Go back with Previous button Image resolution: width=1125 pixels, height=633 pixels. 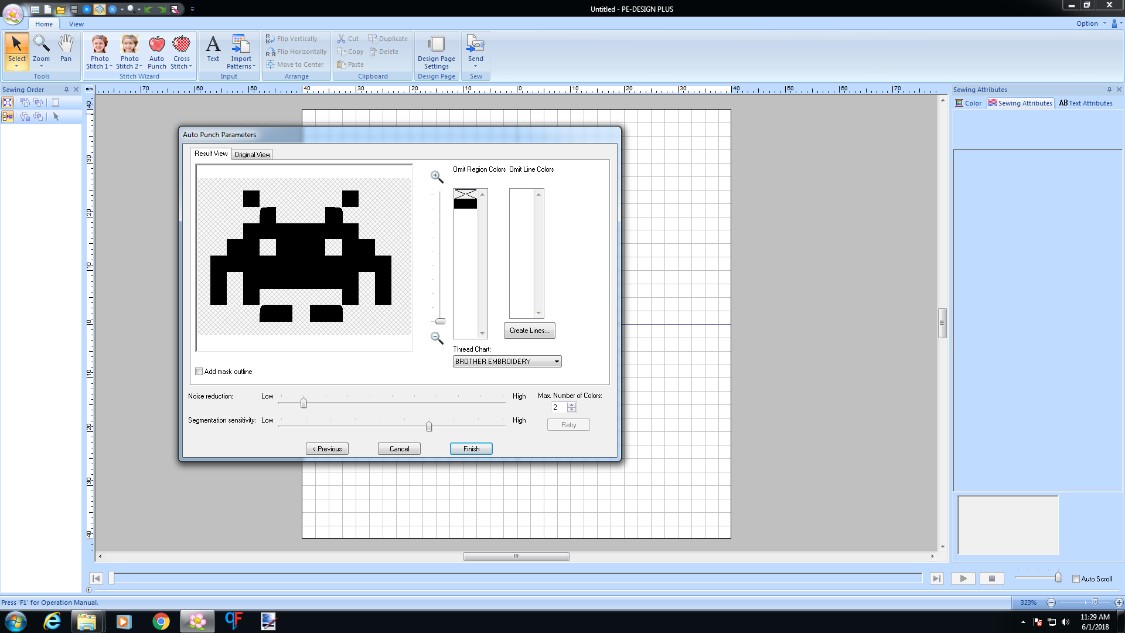[327, 449]
